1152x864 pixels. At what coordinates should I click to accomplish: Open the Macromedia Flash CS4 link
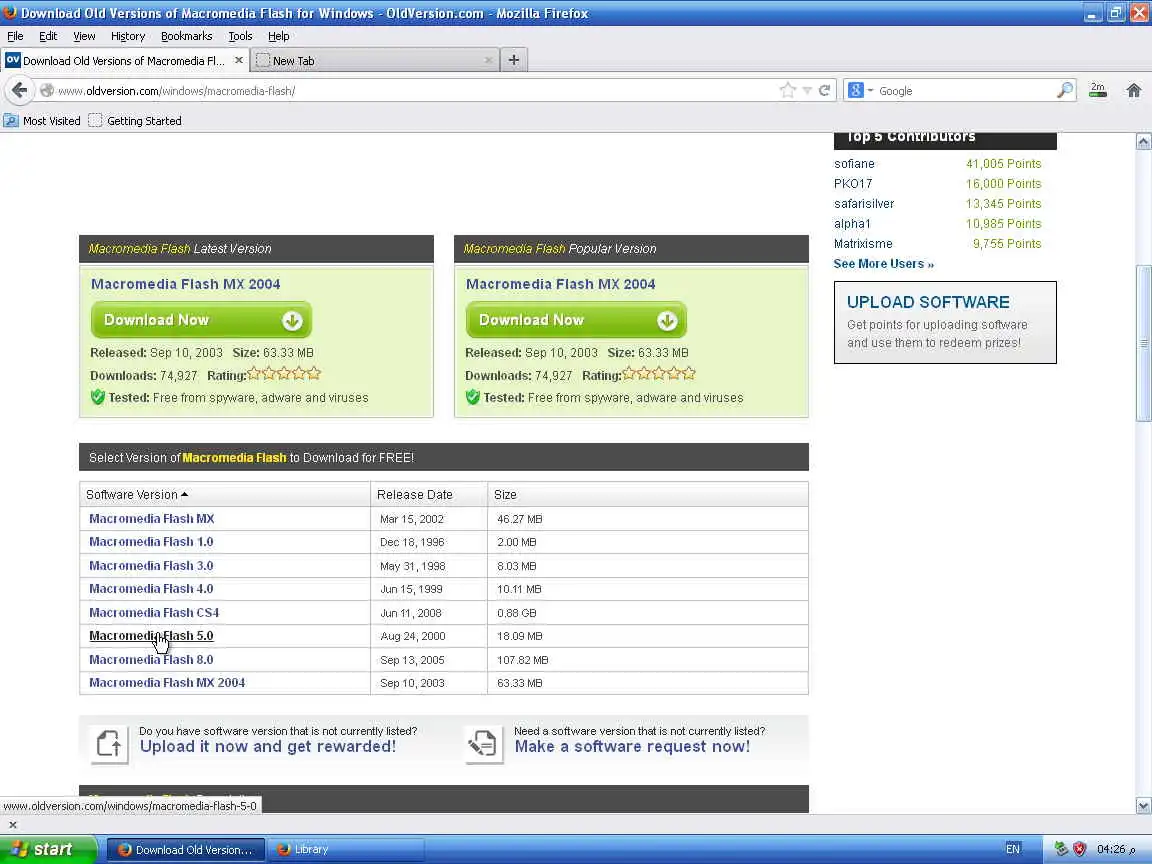154,613
